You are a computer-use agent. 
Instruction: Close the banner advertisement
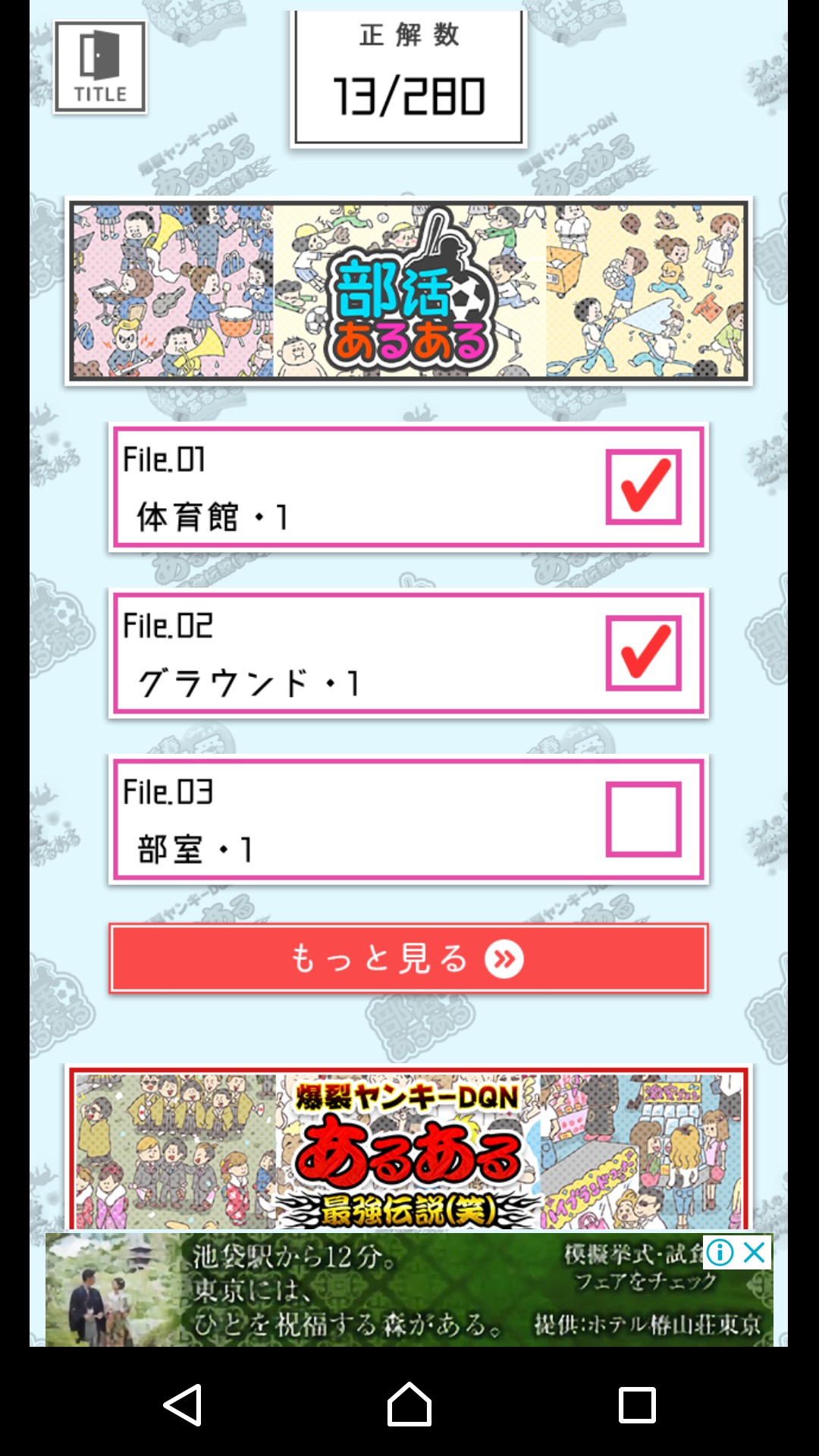[755, 1253]
